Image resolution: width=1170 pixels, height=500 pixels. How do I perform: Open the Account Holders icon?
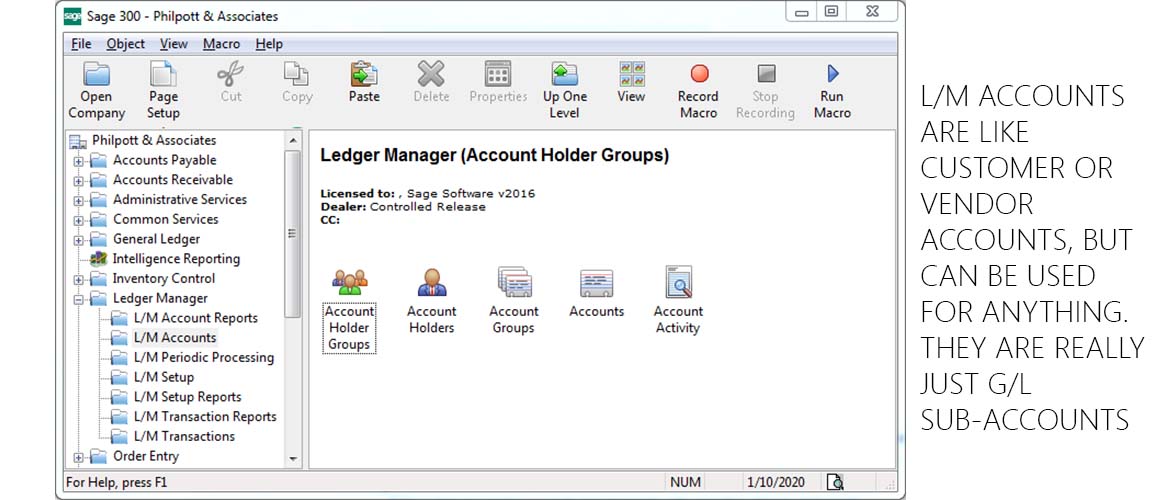point(431,282)
